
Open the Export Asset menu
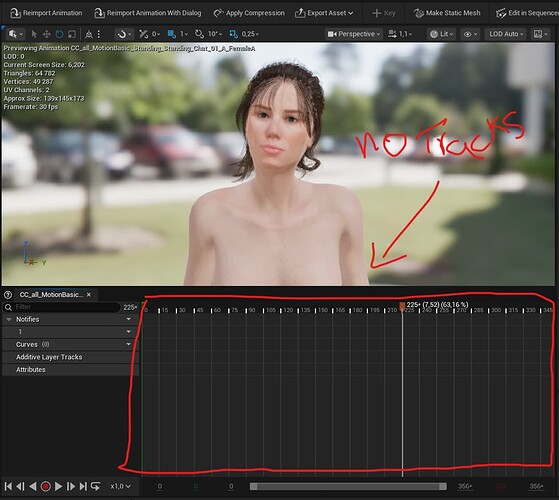(x=324, y=13)
